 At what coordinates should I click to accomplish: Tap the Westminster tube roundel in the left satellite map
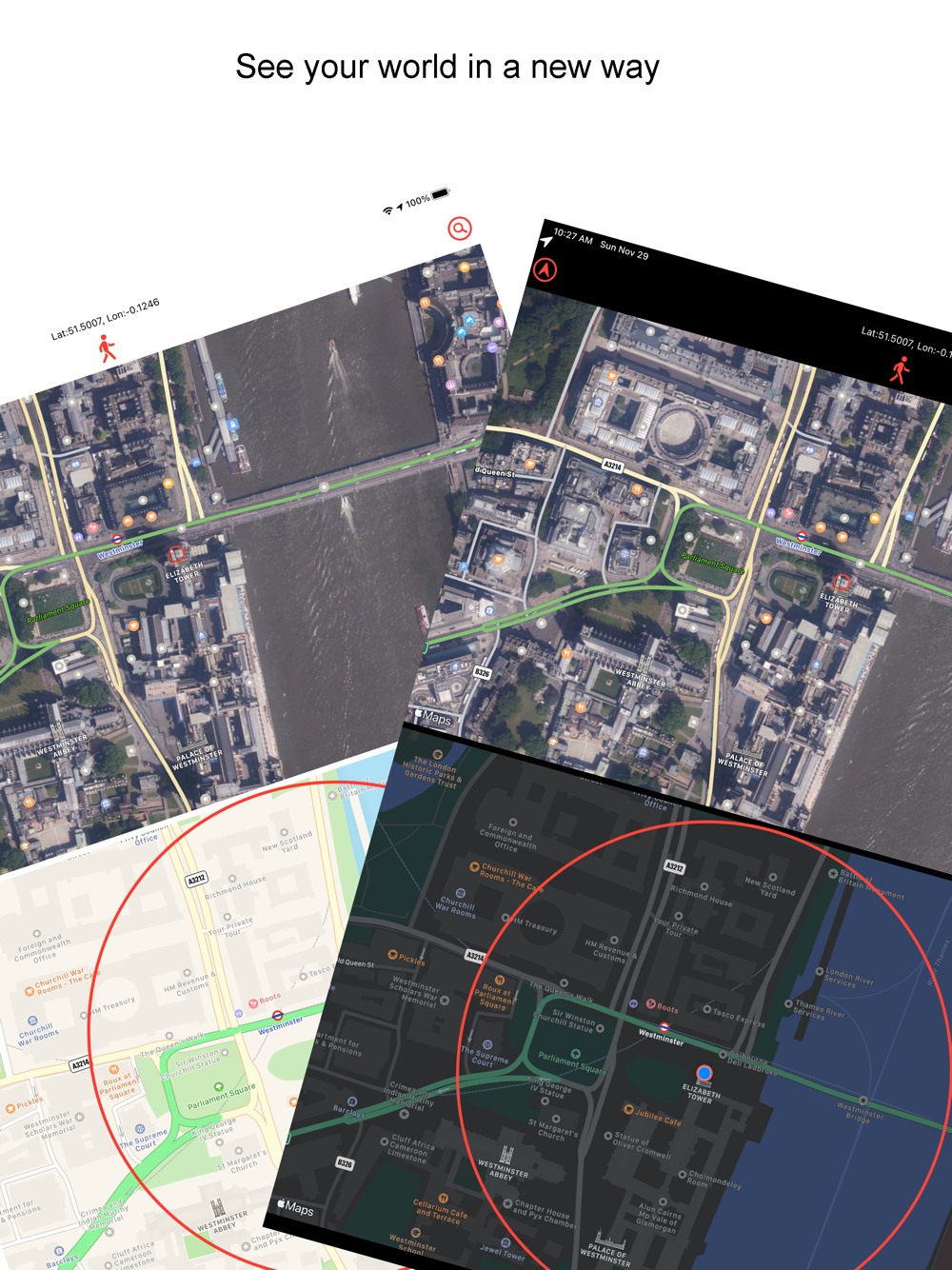pyautogui.click(x=117, y=539)
